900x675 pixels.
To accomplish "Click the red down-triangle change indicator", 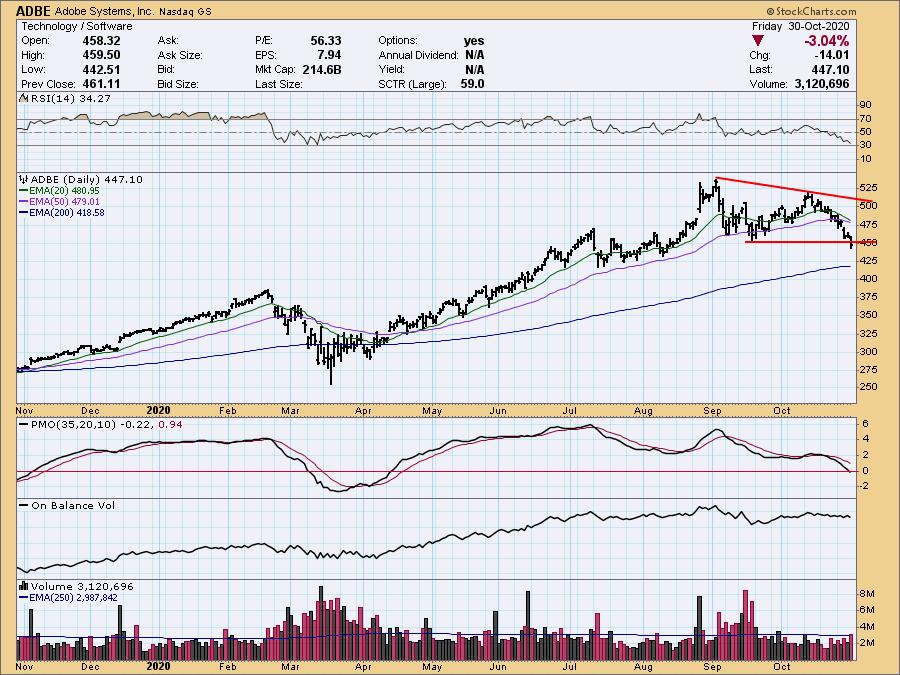I will [x=759, y=41].
